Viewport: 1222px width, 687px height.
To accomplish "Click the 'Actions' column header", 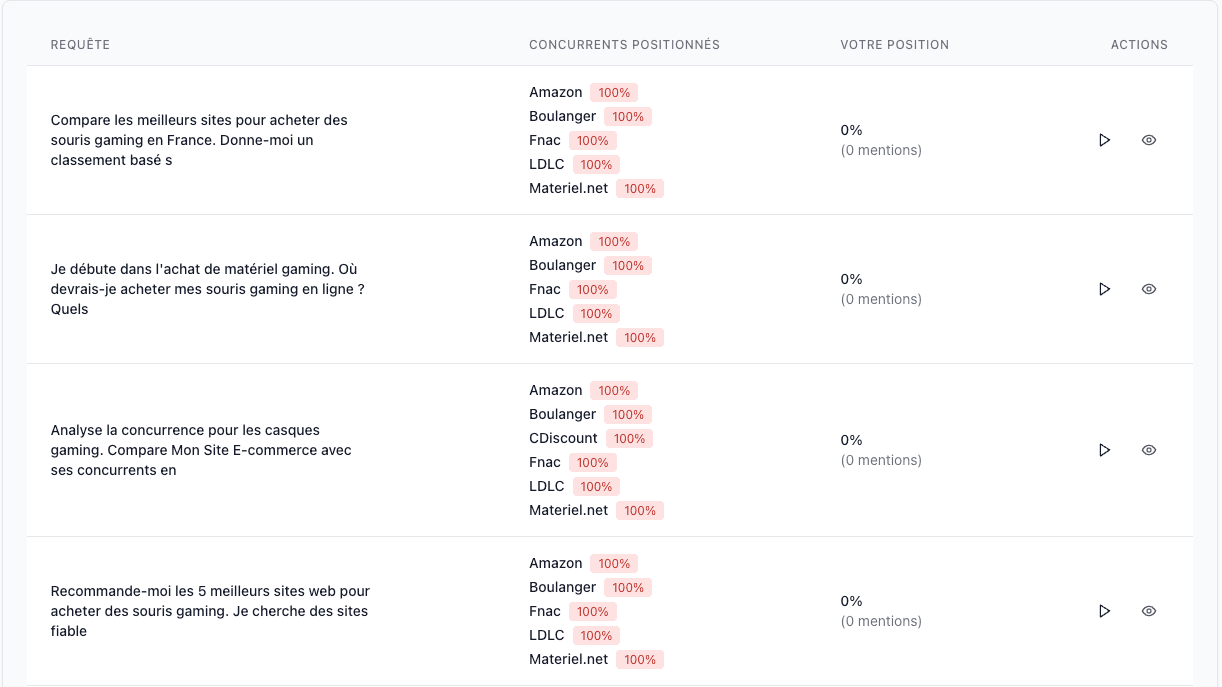I will click(x=1139, y=45).
